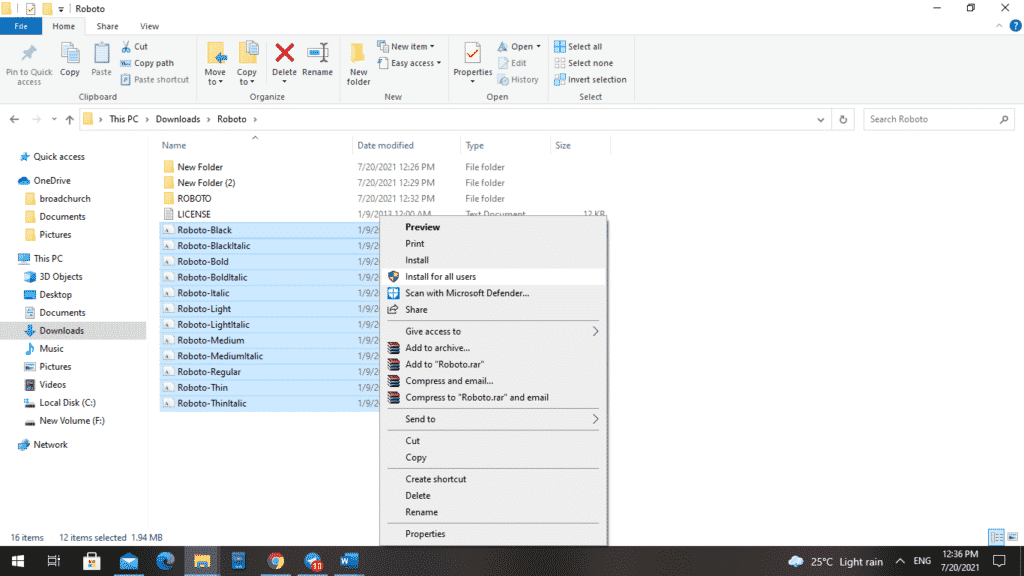Click Select none in the ribbon
This screenshot has height=576, width=1024.
583,63
